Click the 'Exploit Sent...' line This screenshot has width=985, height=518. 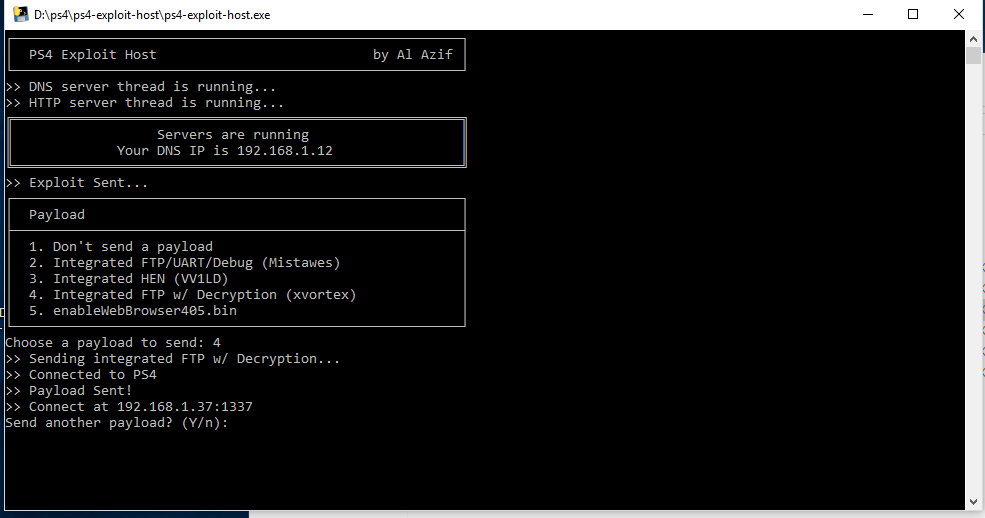[x=77, y=183]
